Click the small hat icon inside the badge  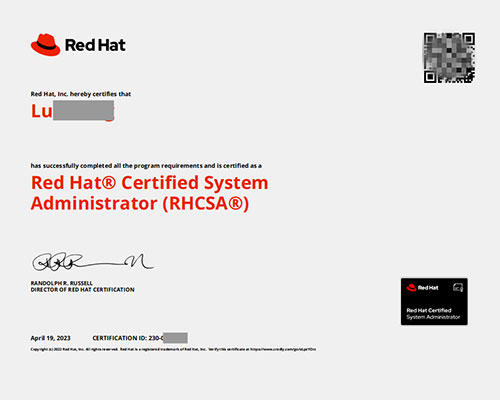pos(411,287)
